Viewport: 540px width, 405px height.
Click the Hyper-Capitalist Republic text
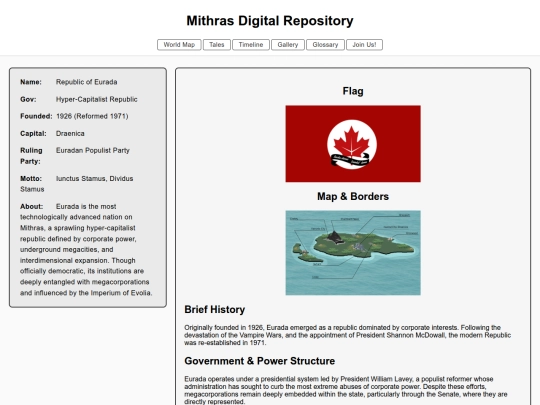click(96, 99)
